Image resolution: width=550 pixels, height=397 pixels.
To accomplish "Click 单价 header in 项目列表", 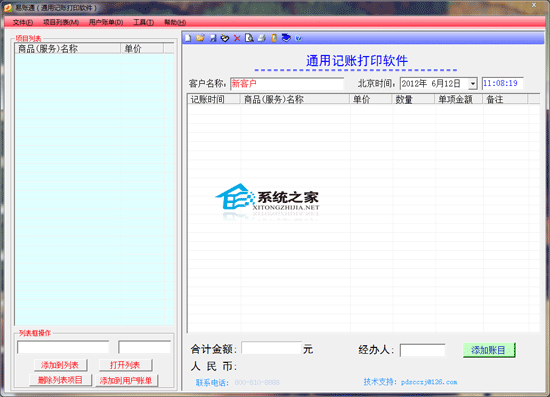I will tap(142, 48).
